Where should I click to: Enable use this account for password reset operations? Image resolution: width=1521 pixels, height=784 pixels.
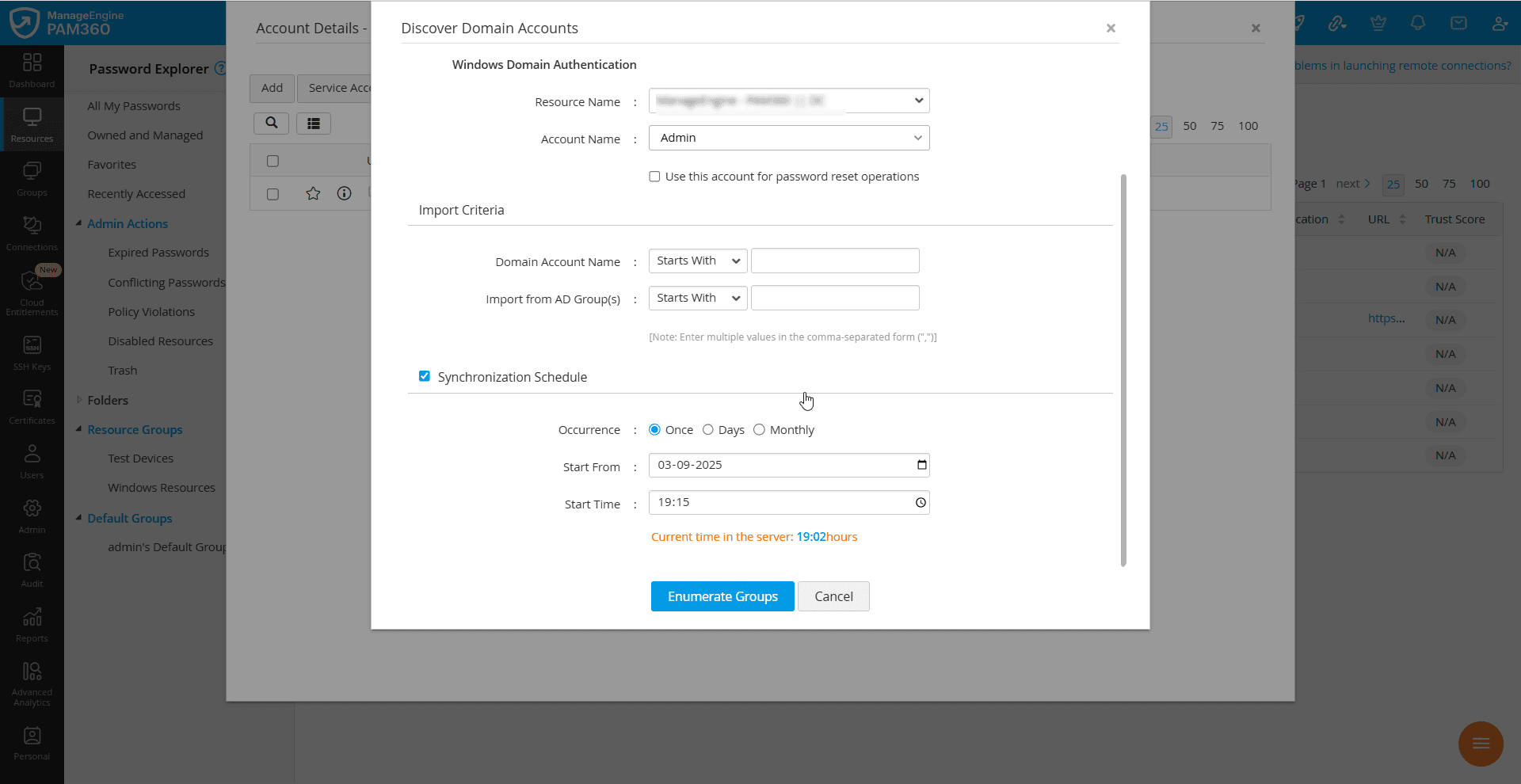click(x=654, y=176)
